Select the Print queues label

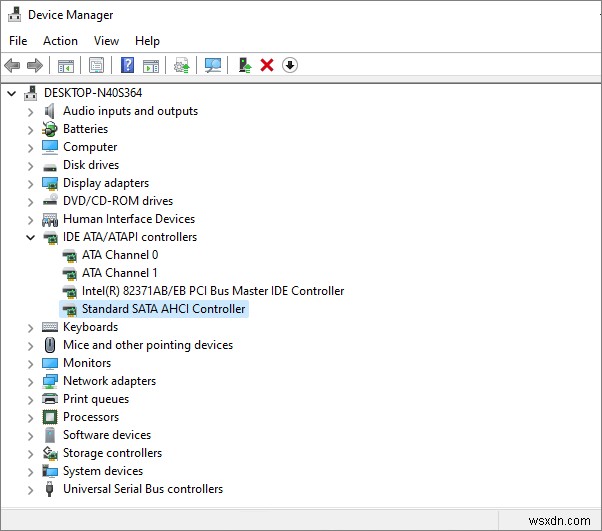coord(96,399)
